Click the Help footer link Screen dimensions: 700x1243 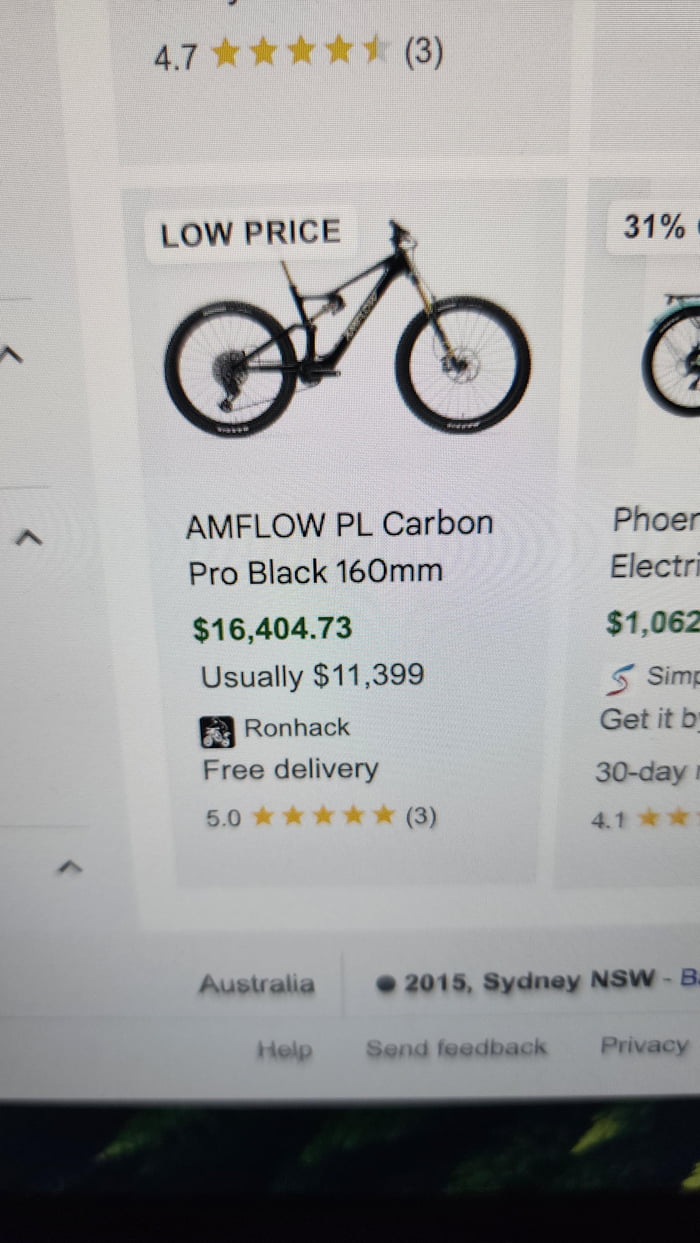(286, 1048)
